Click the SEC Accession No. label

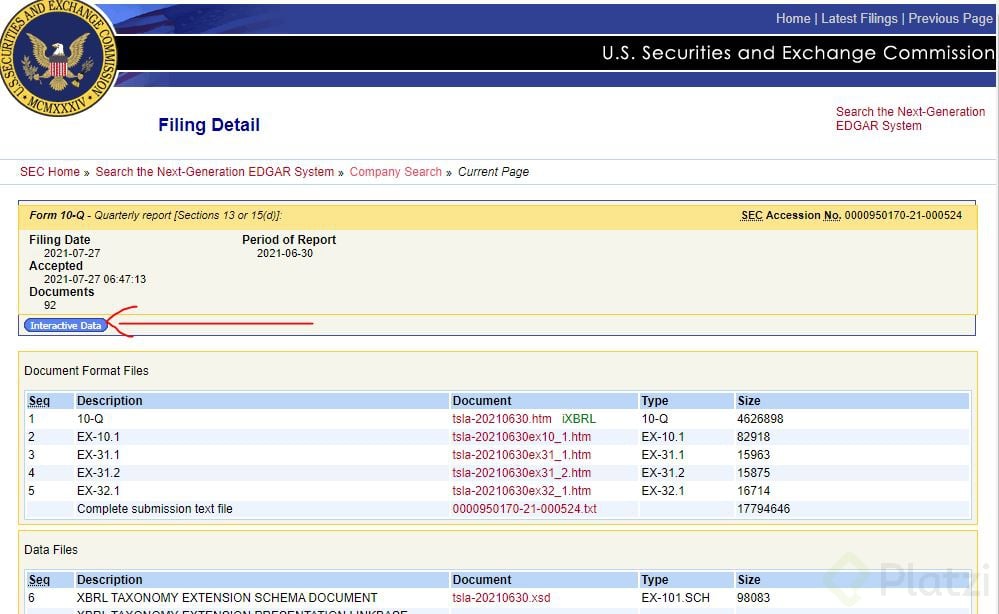[790, 215]
